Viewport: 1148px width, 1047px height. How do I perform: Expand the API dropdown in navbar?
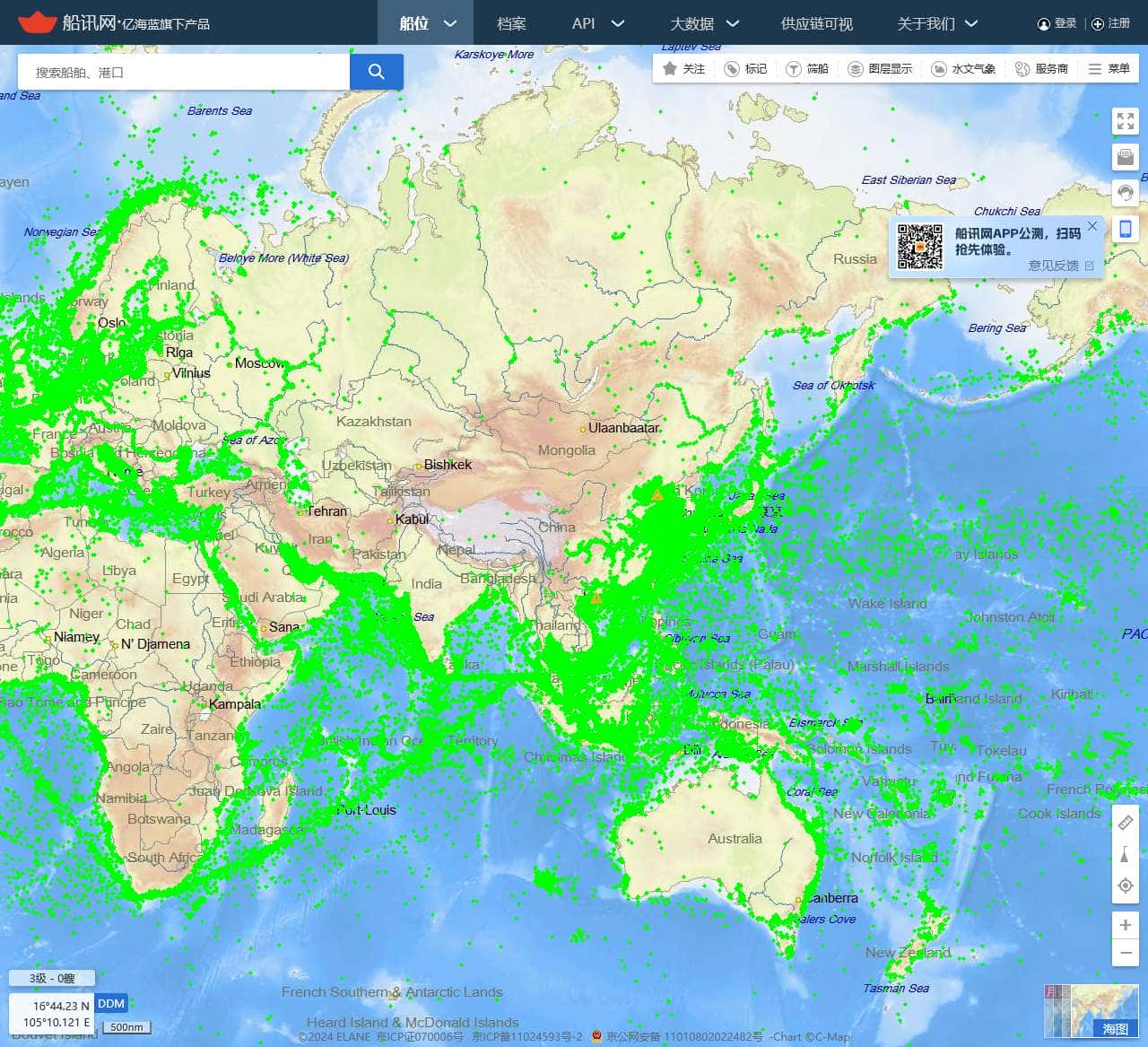pos(597,23)
